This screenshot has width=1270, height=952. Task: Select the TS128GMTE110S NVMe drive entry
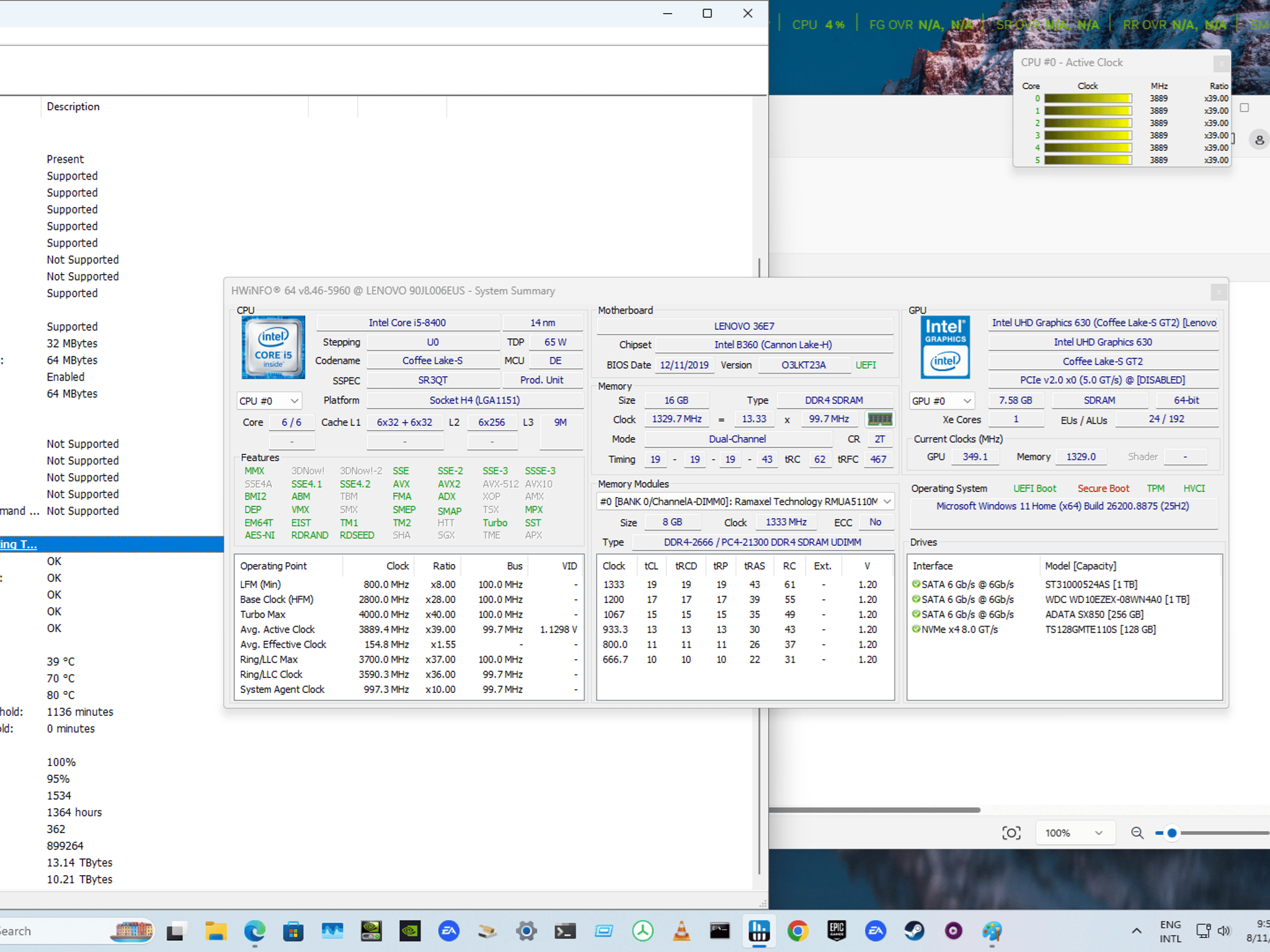pyautogui.click(x=1064, y=629)
